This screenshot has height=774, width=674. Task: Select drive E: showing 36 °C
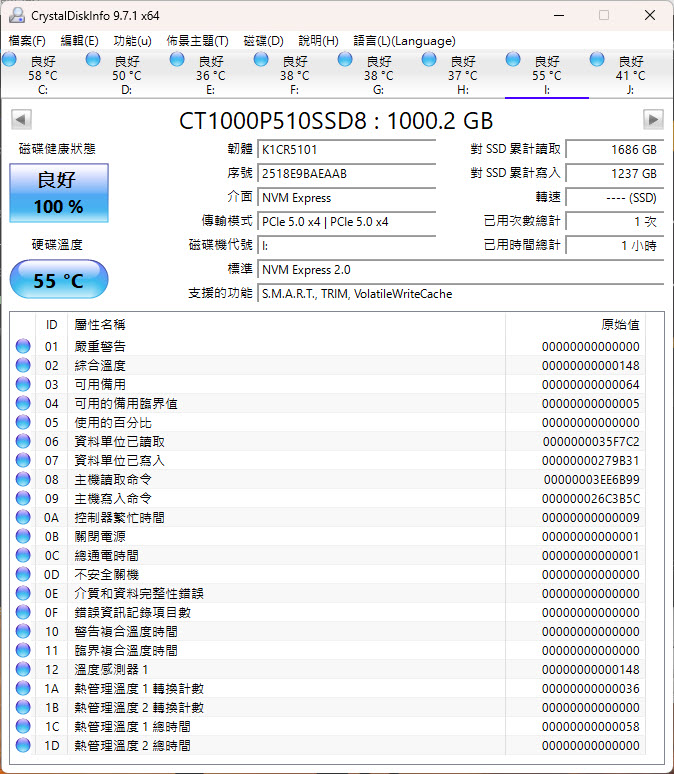210,75
